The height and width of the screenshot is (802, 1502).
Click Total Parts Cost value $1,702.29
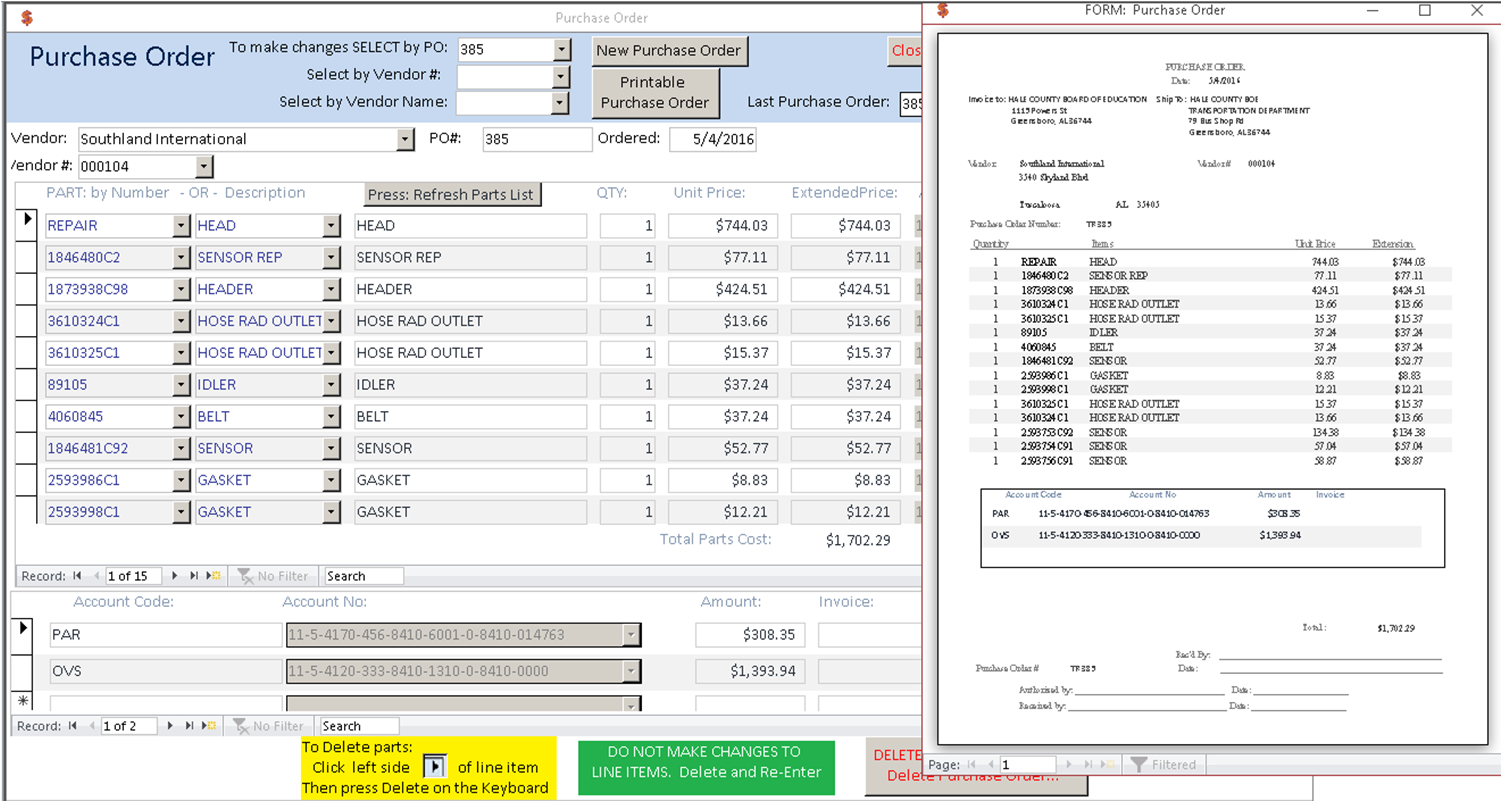[x=858, y=540]
